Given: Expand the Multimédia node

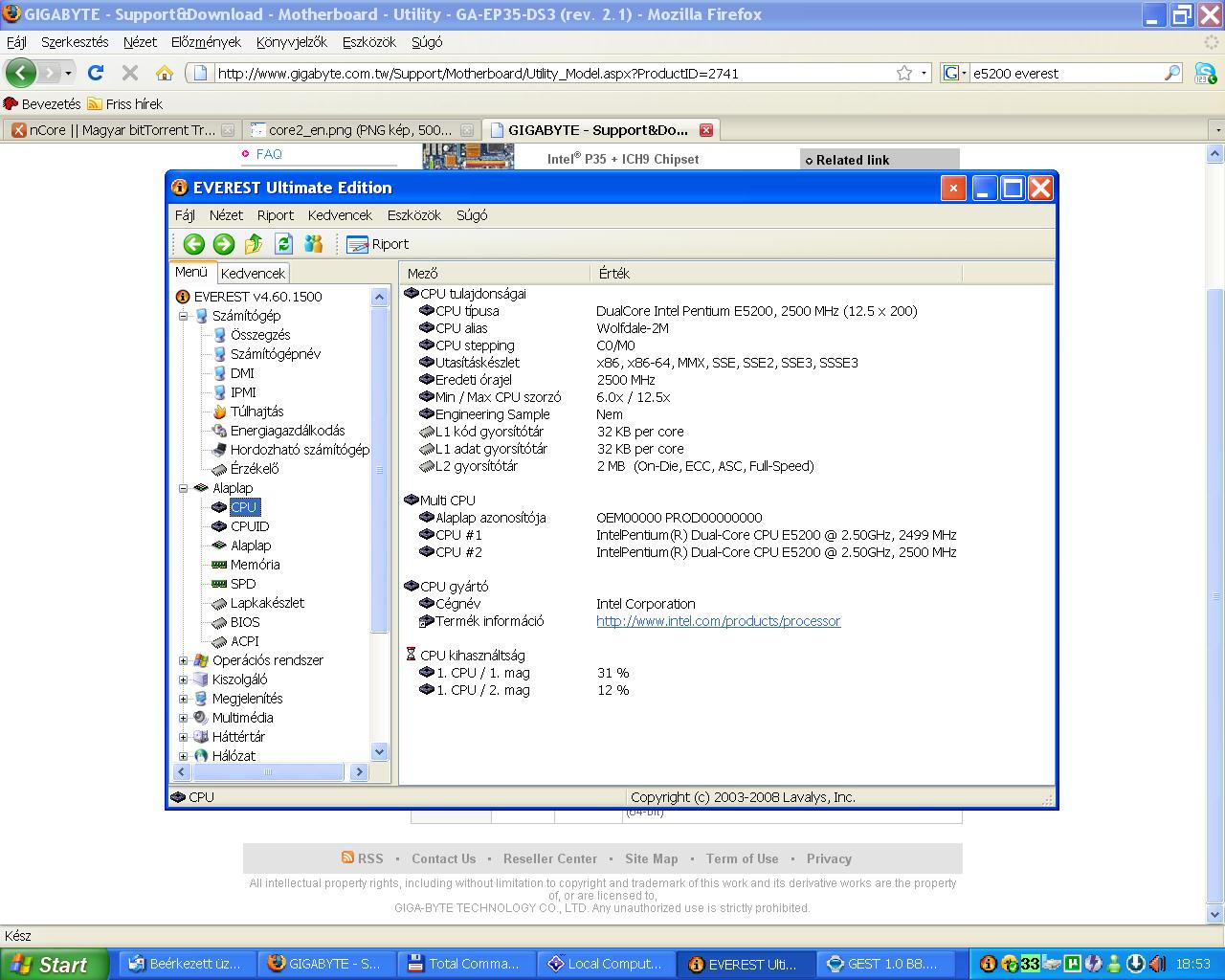Looking at the screenshot, I should [x=184, y=718].
